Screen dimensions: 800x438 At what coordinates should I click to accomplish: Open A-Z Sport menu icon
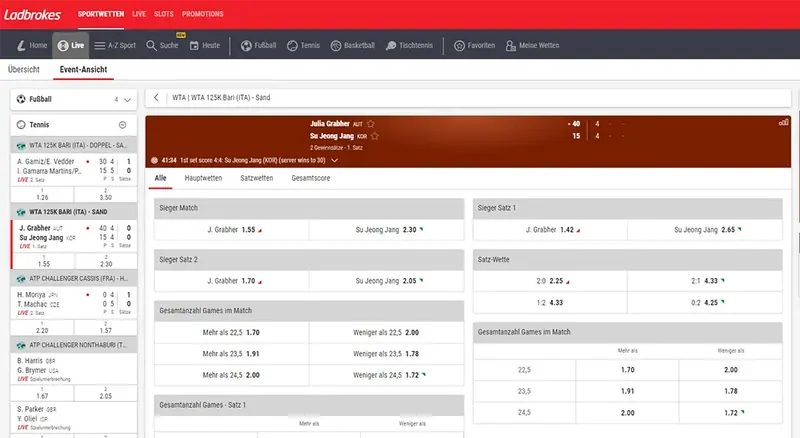[x=99, y=45]
